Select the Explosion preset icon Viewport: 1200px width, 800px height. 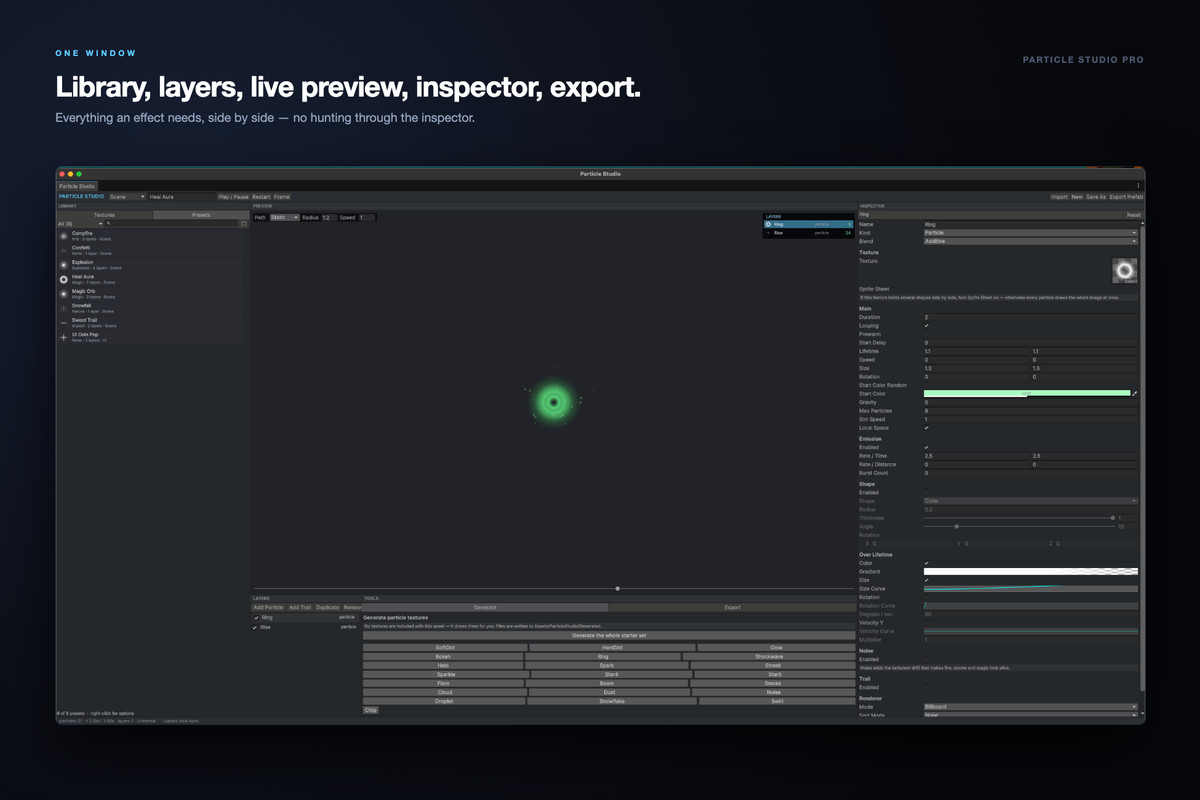[64, 265]
